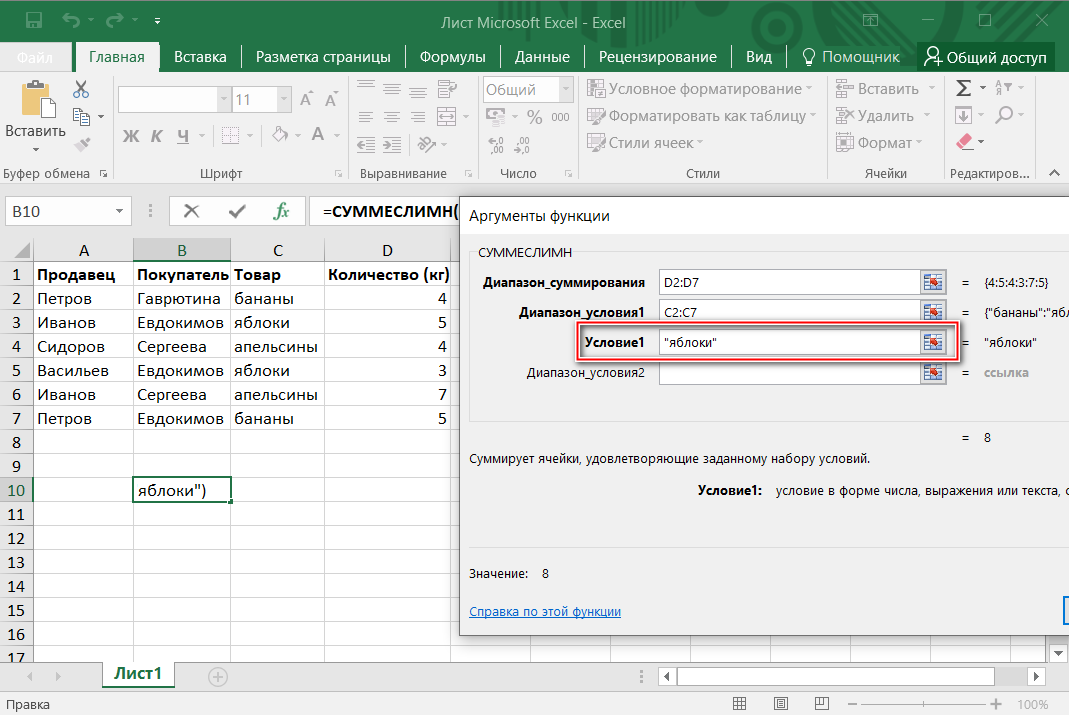Open the number format Общий dropdown
The height and width of the screenshot is (715, 1069).
click(x=566, y=89)
